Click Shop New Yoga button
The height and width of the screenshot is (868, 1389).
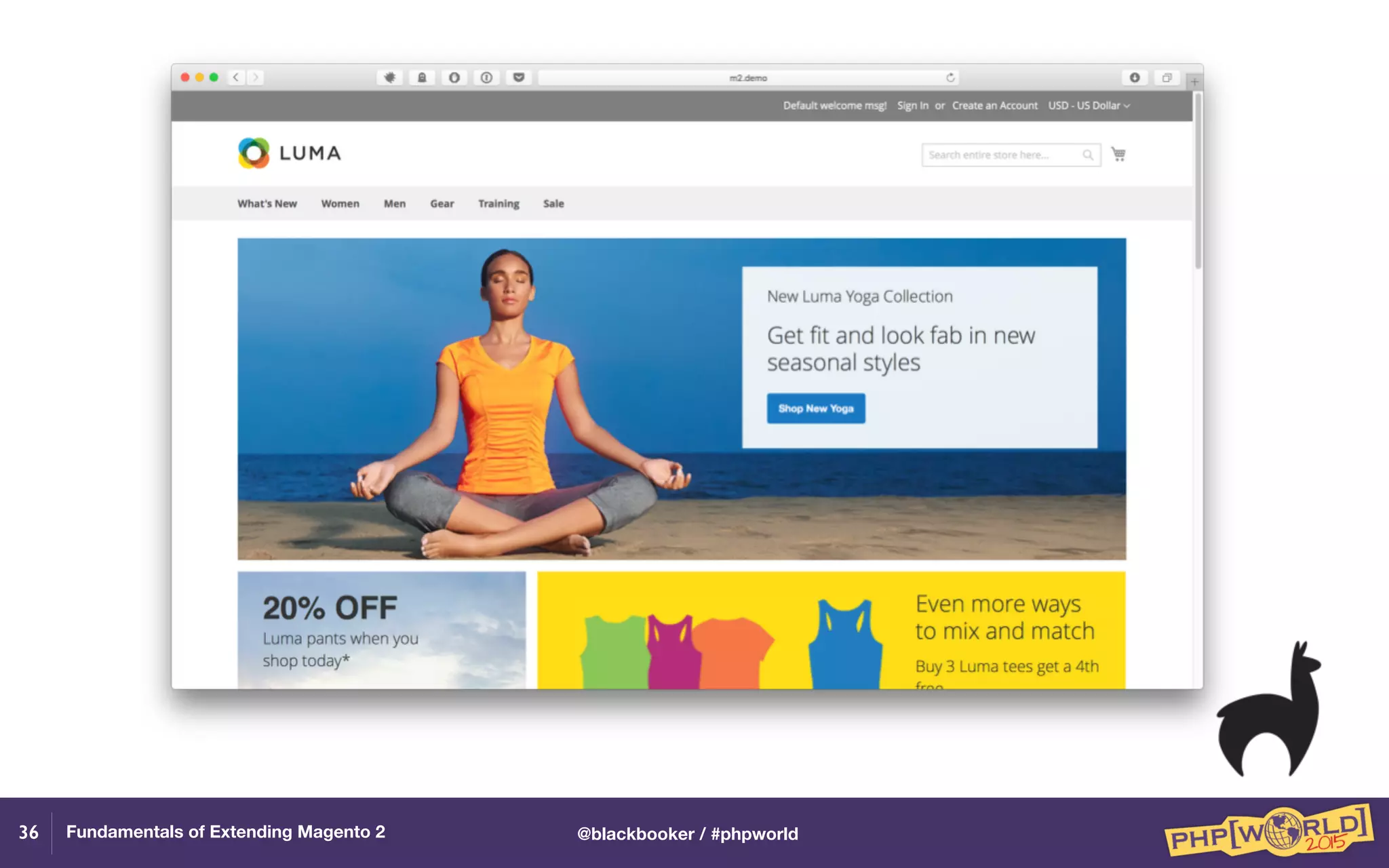pos(816,408)
